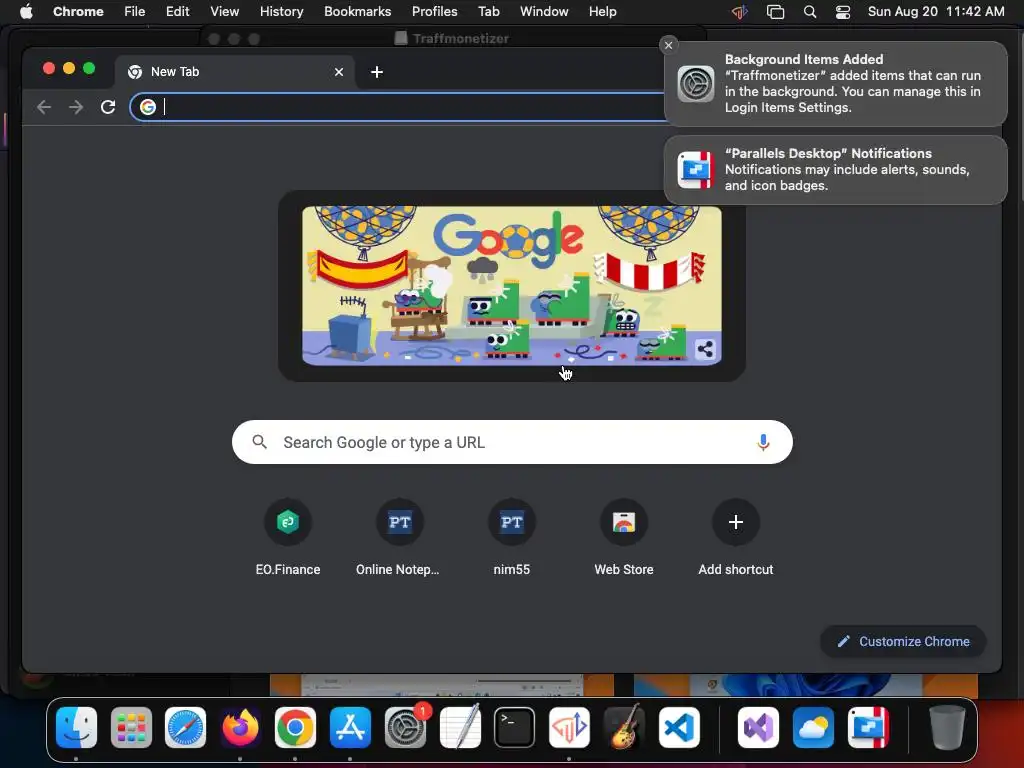Select the New Tab tab

tap(235, 72)
